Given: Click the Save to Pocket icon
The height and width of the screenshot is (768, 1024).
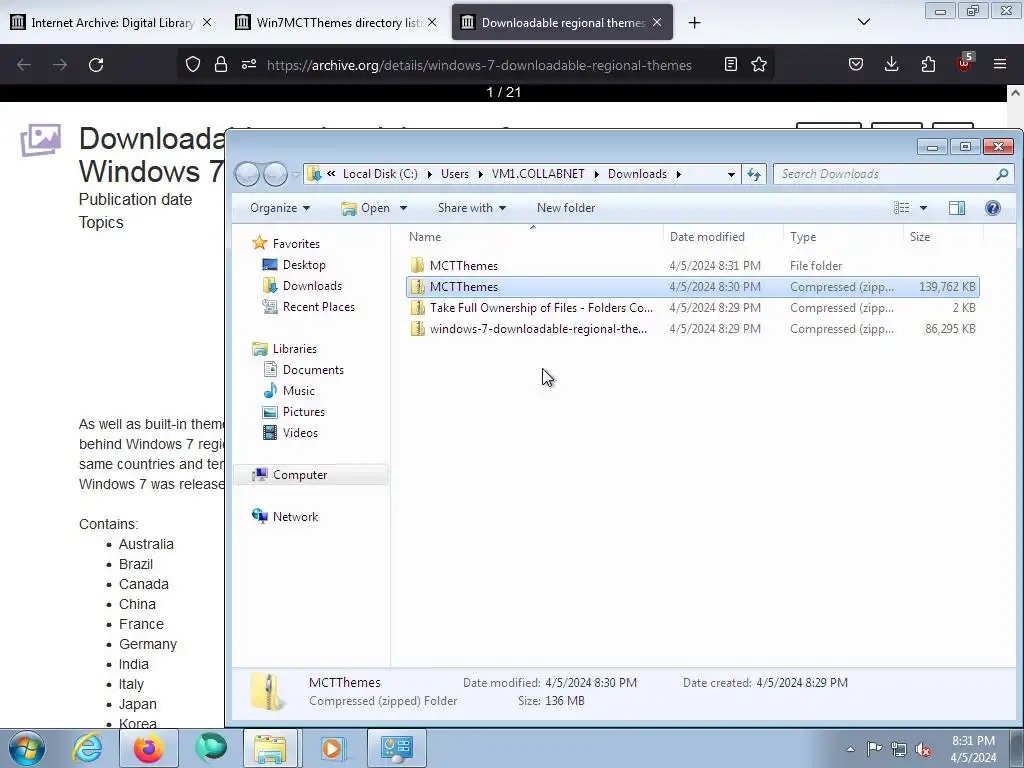Looking at the screenshot, I should coord(856,64).
